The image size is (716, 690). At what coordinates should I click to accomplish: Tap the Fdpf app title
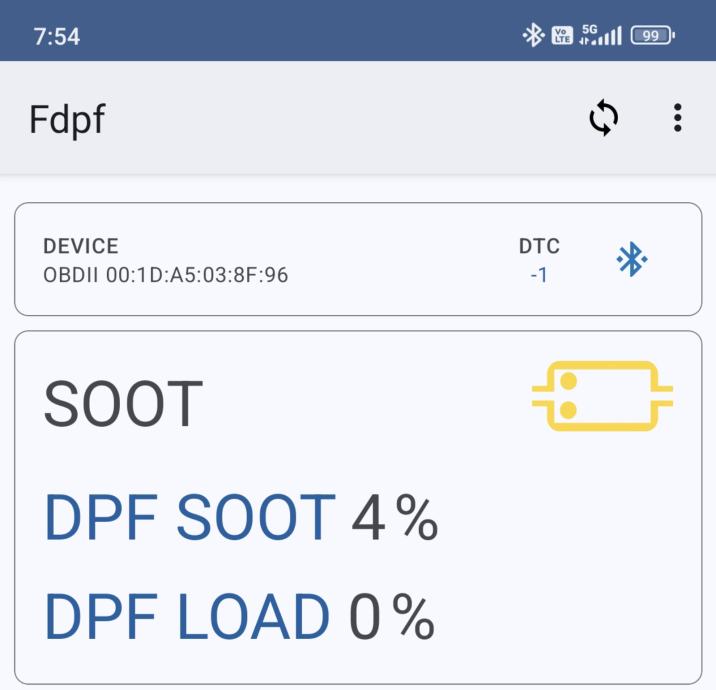(67, 120)
